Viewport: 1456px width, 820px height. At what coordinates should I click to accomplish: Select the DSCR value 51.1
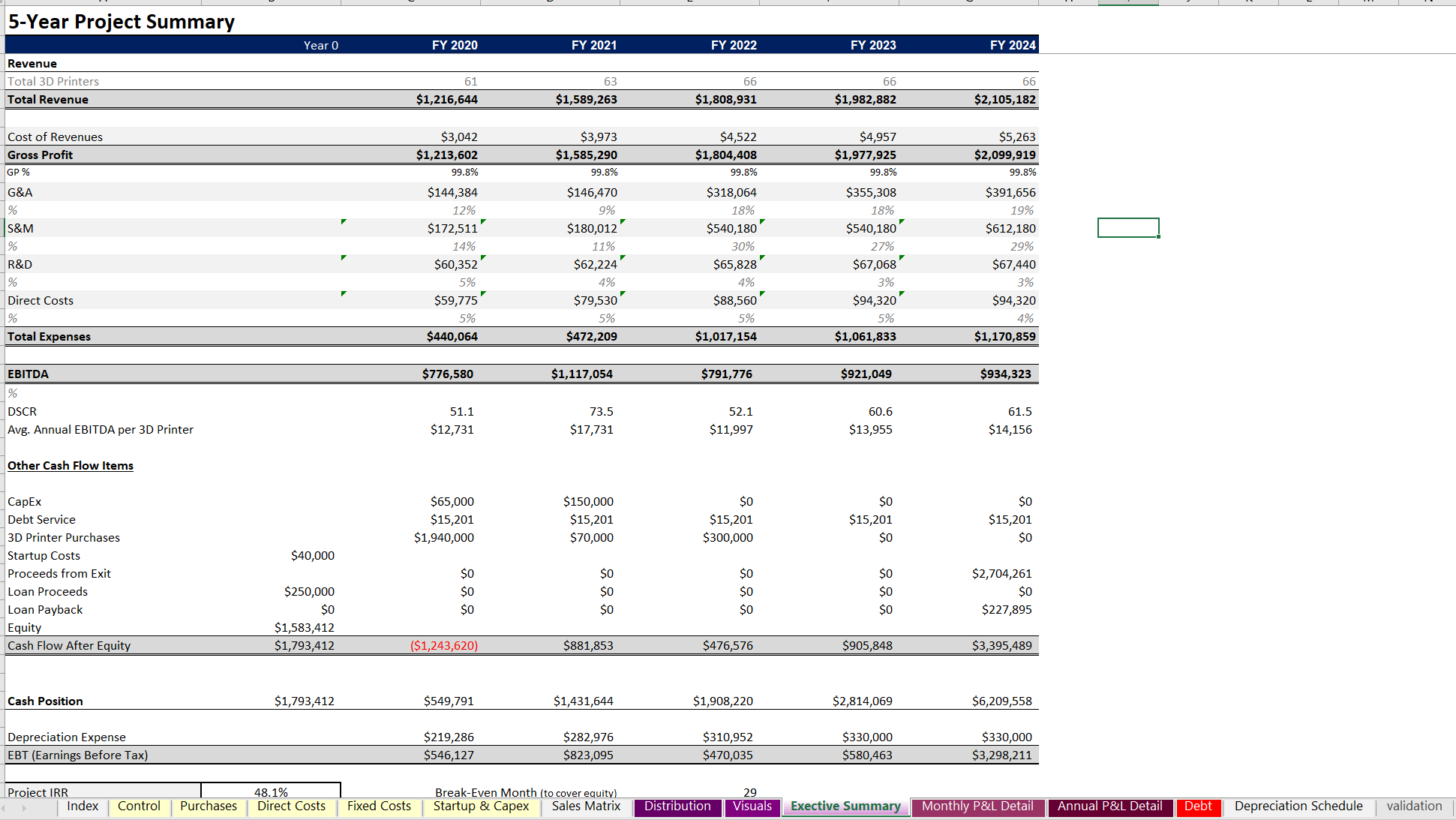(462, 411)
